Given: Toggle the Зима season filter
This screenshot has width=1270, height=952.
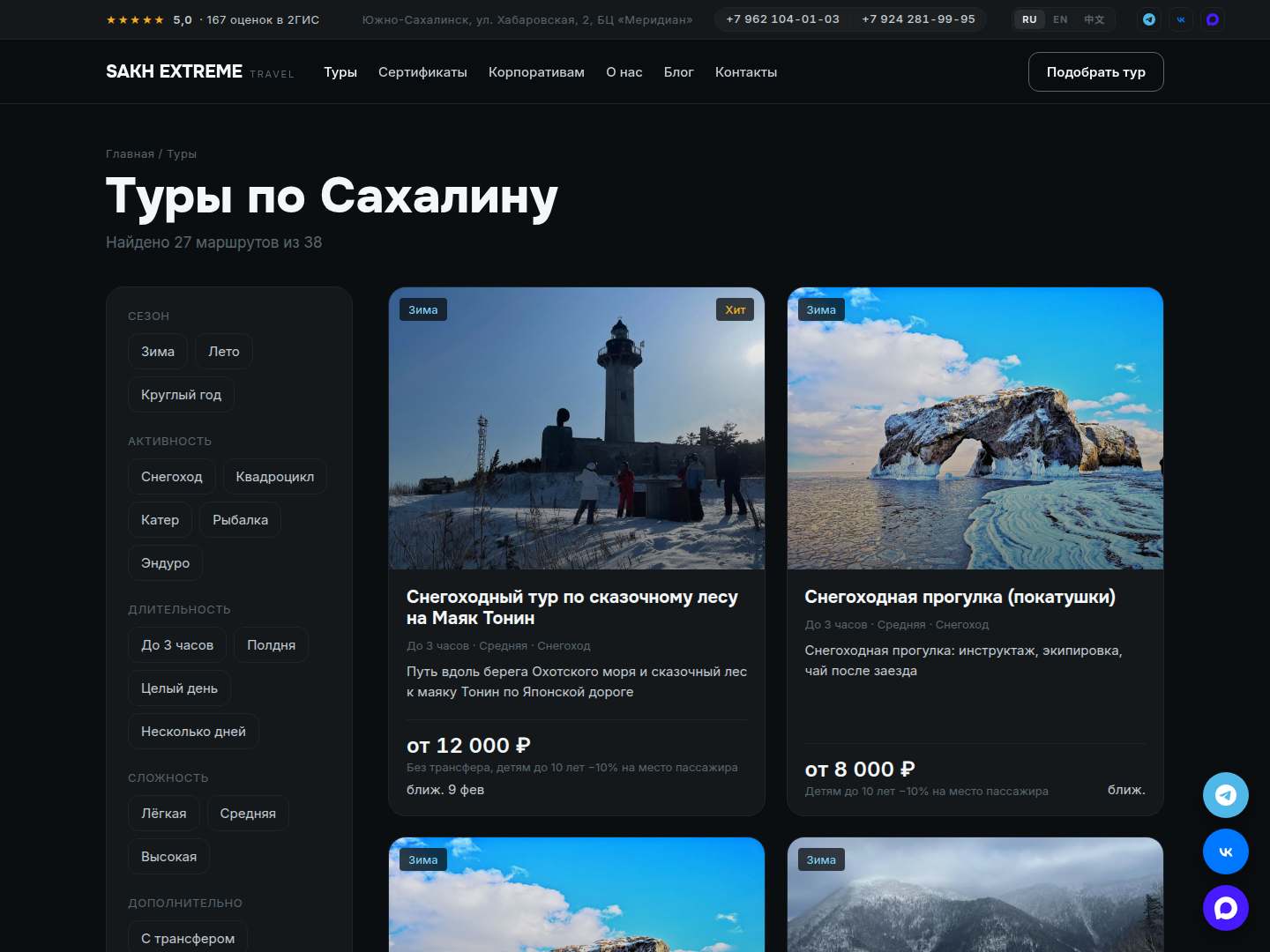Looking at the screenshot, I should pyautogui.click(x=158, y=351).
